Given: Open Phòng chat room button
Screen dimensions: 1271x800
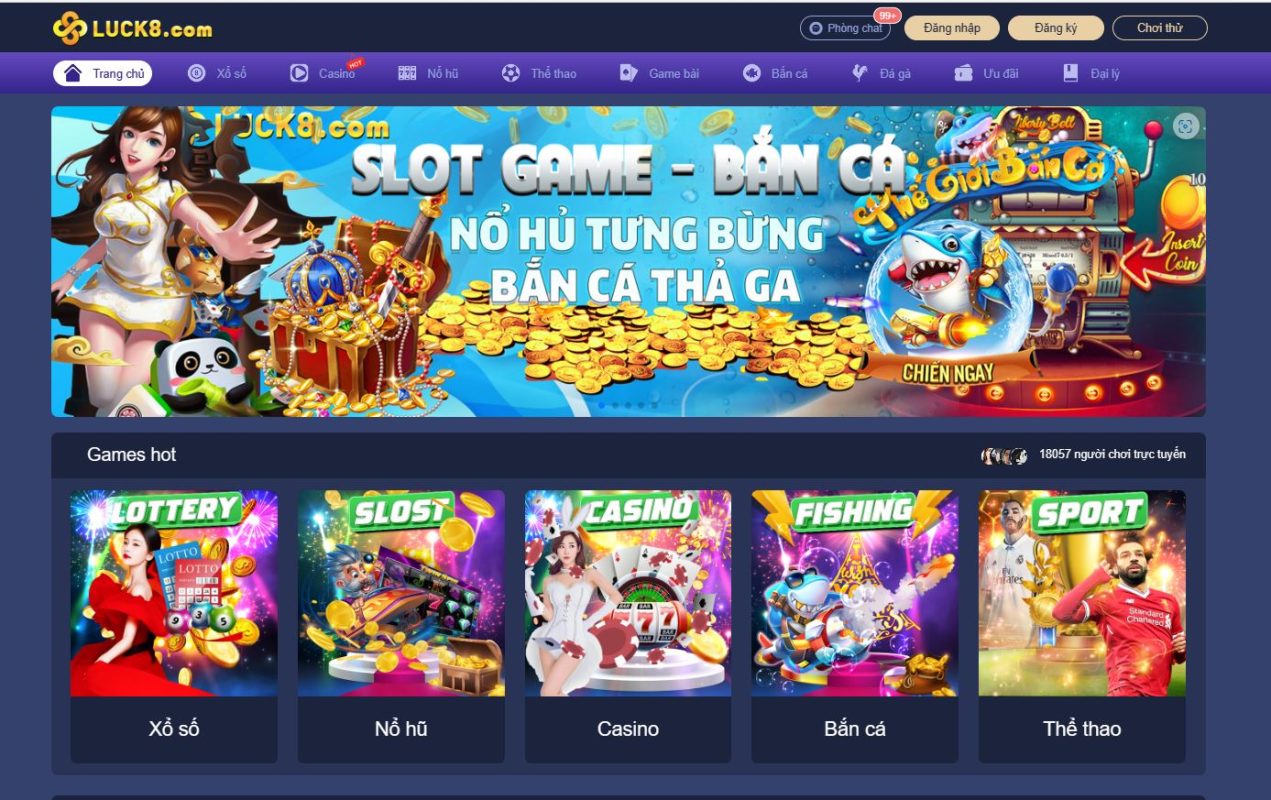Looking at the screenshot, I should (845, 28).
